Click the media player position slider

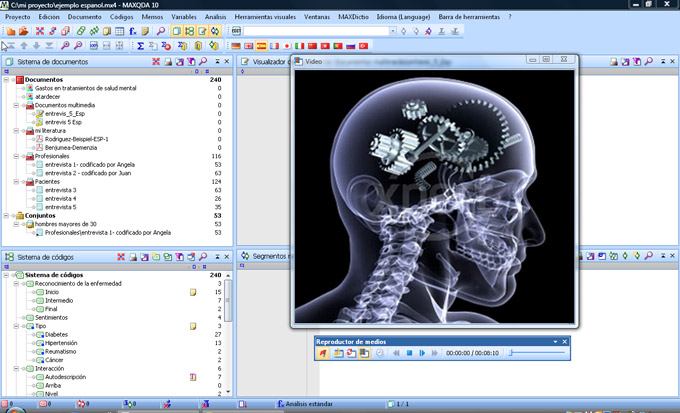point(537,353)
